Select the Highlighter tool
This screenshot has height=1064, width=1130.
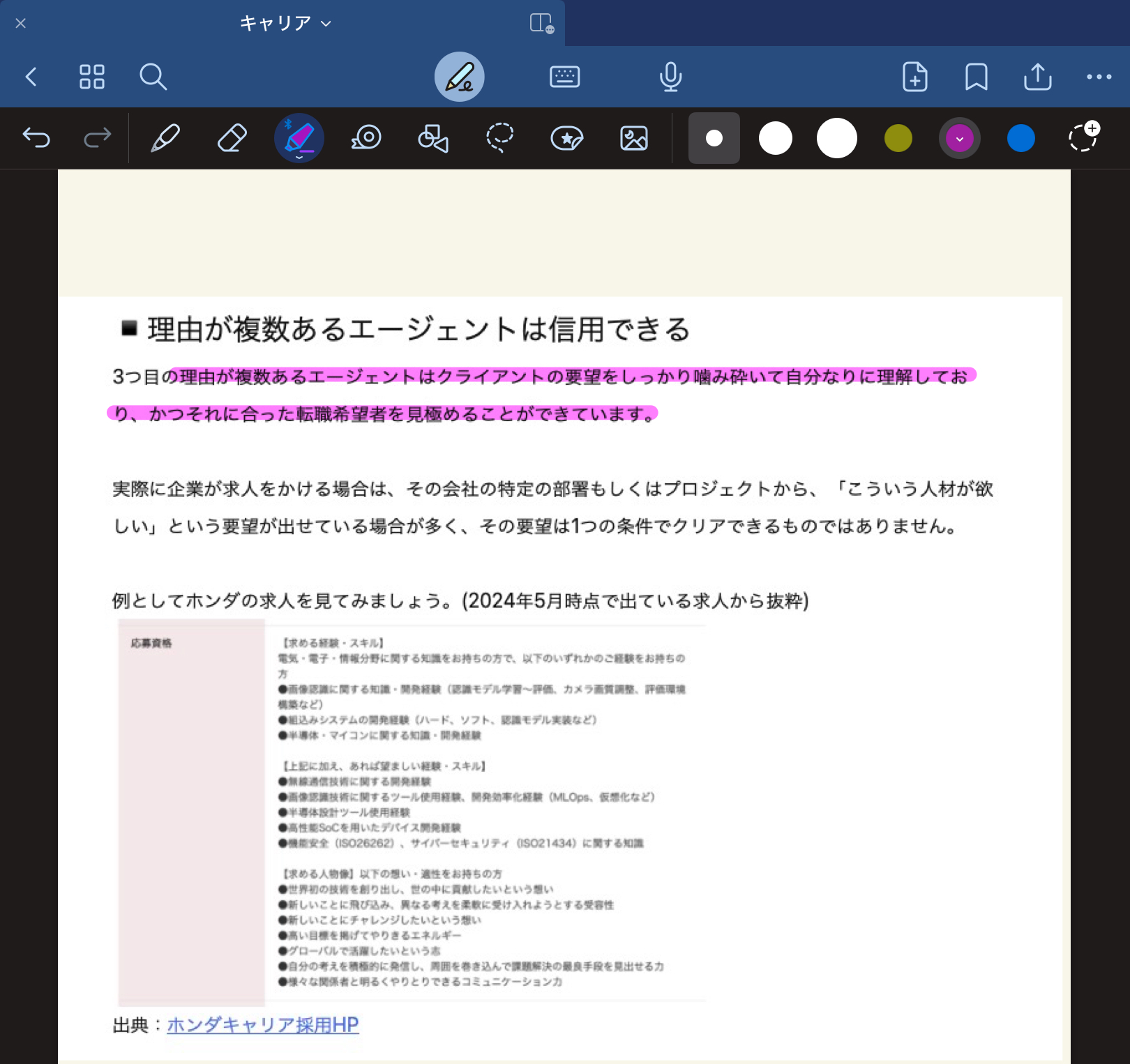coord(299,138)
